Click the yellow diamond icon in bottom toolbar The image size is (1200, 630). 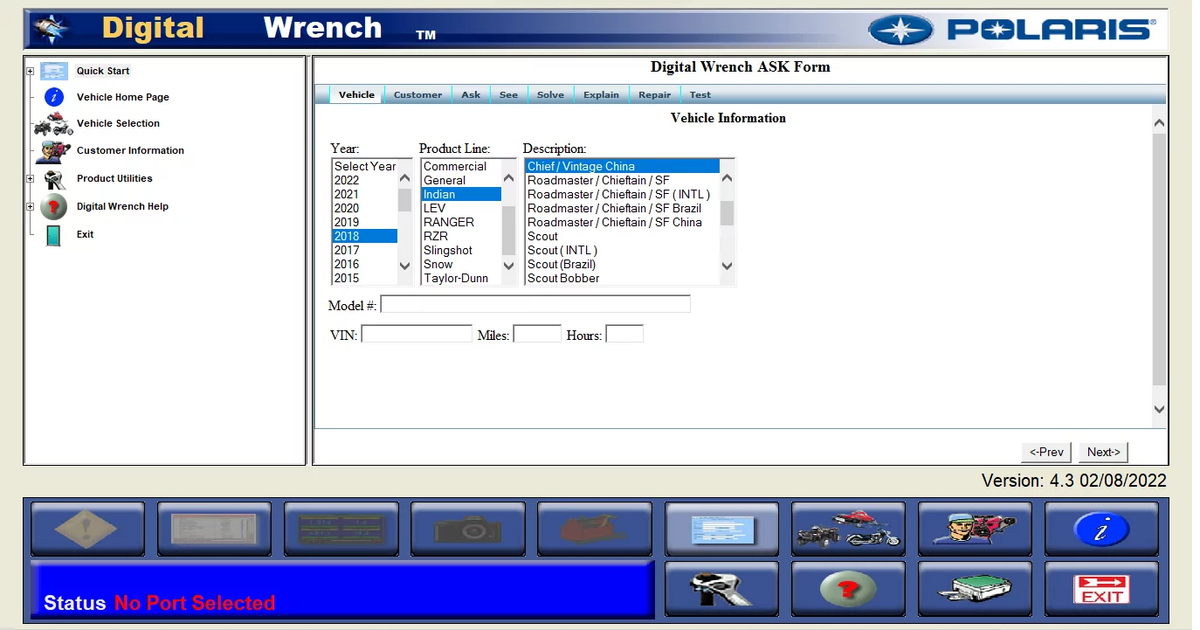(88, 529)
